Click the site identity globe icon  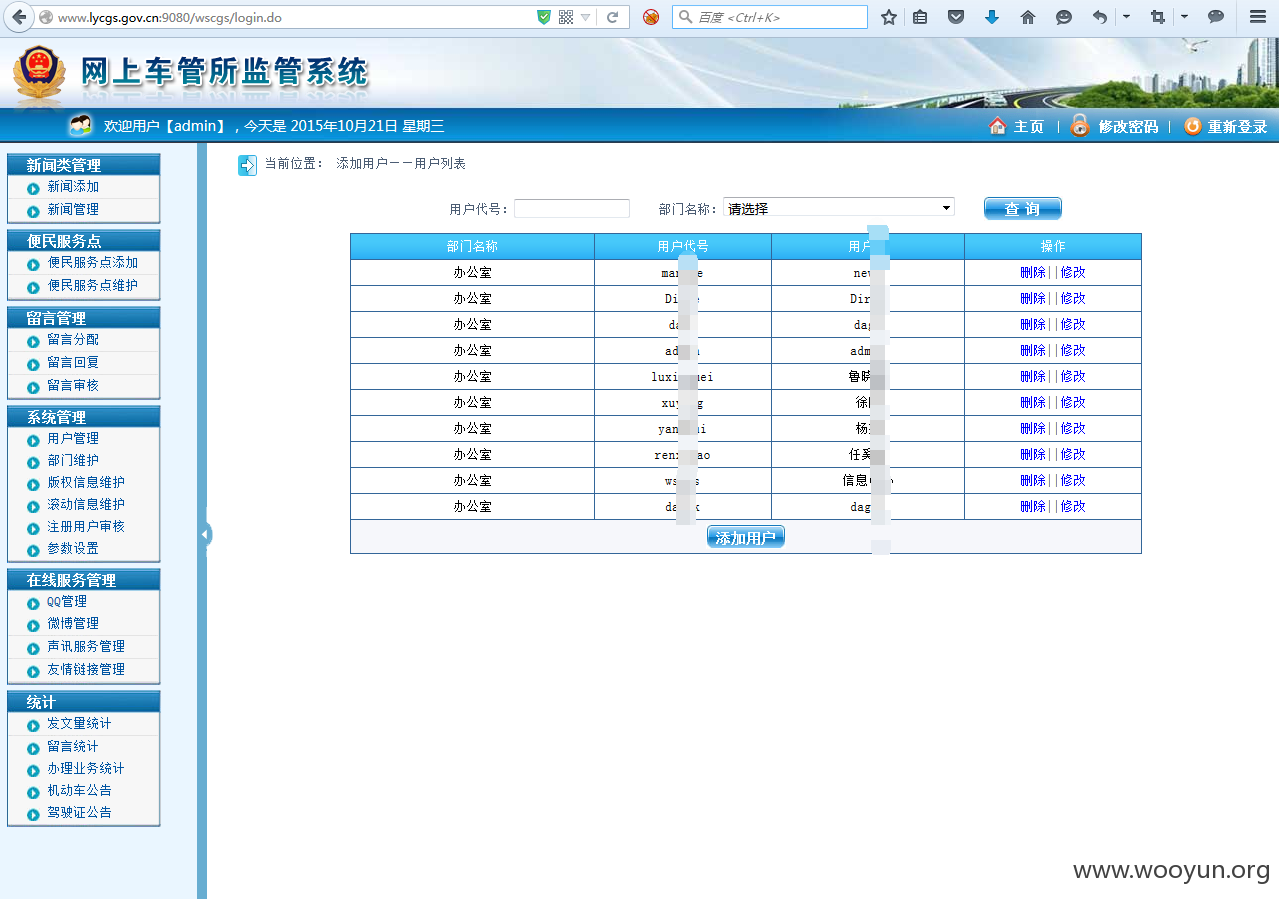(46, 17)
